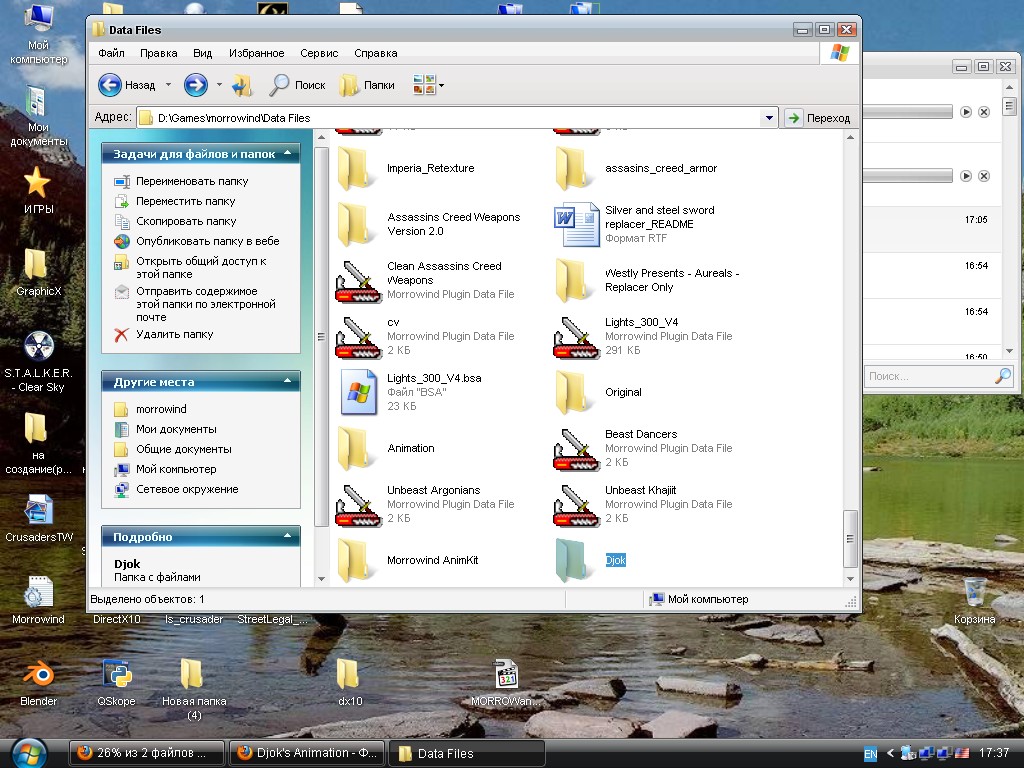Image resolution: width=1024 pixels, height=768 pixels.
Task: Open the Избранное menu
Action: tap(257, 53)
